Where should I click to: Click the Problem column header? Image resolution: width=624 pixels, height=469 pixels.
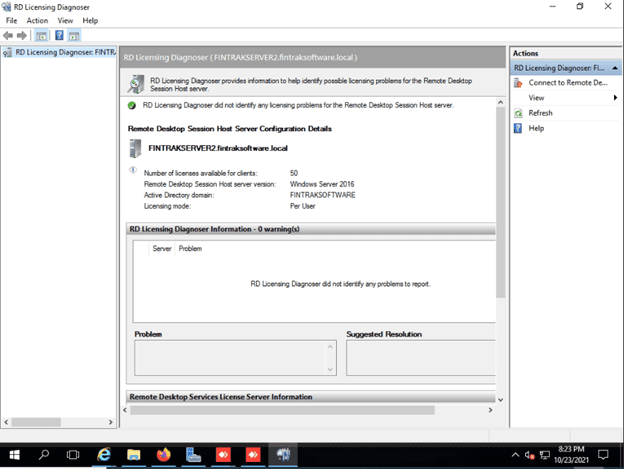click(190, 249)
